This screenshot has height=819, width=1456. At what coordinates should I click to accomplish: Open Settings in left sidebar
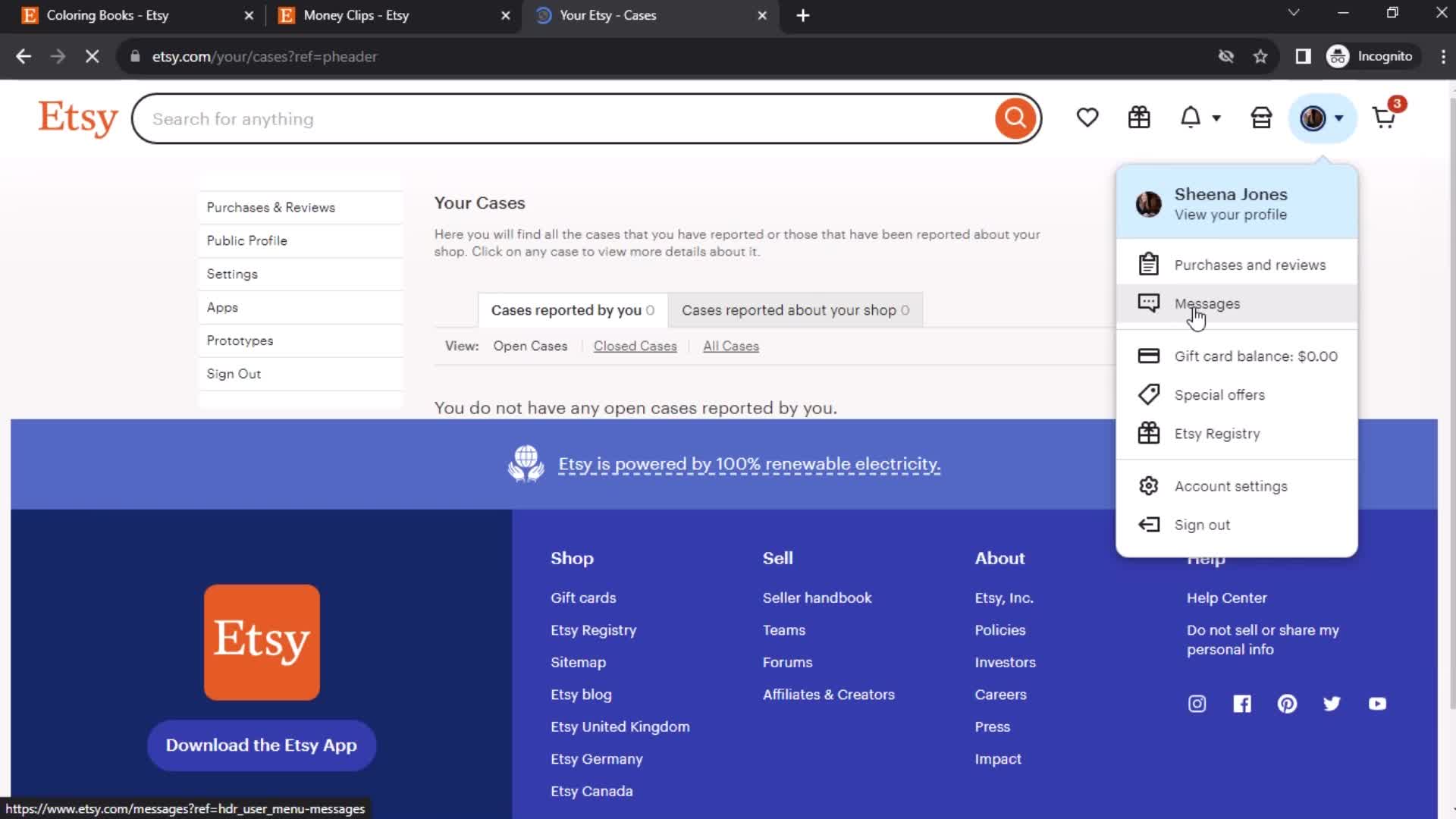(x=232, y=274)
